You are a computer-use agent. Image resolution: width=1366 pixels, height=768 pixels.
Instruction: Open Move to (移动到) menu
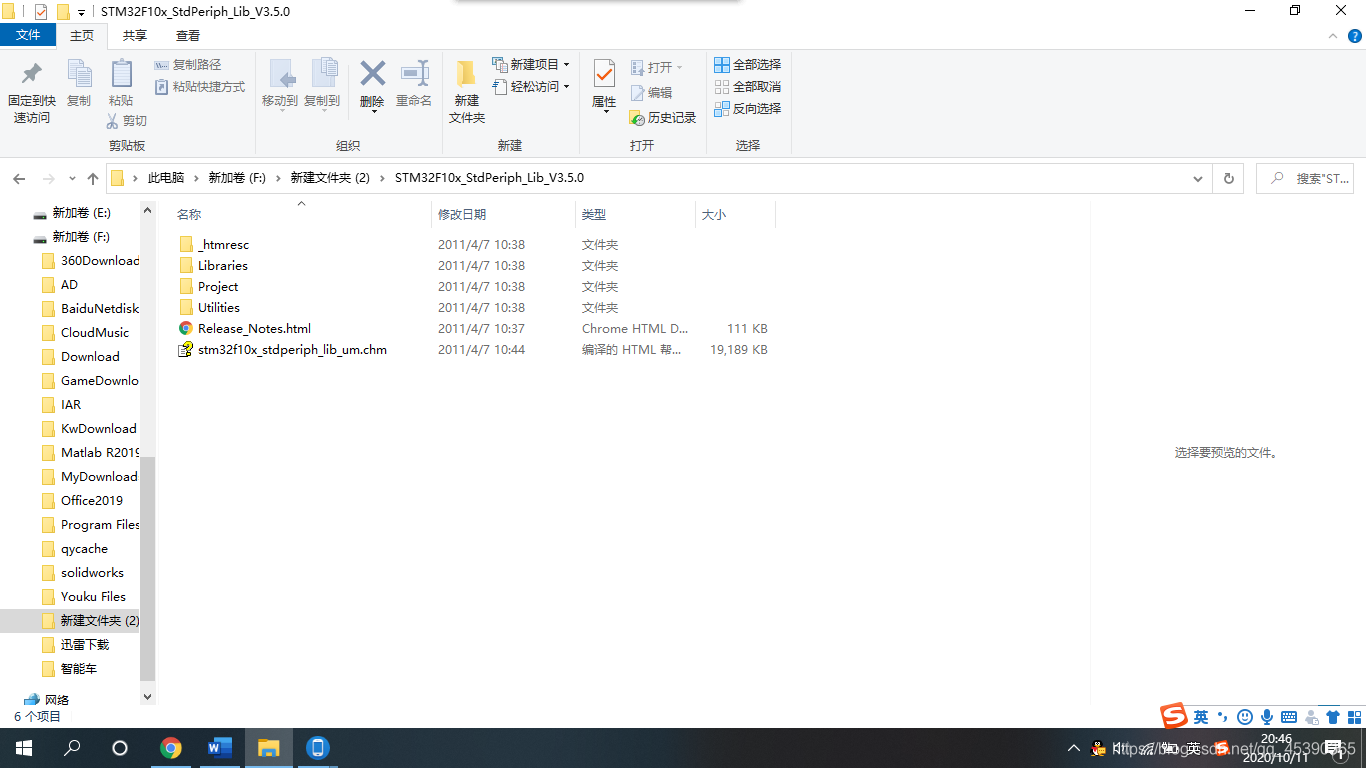click(x=280, y=84)
